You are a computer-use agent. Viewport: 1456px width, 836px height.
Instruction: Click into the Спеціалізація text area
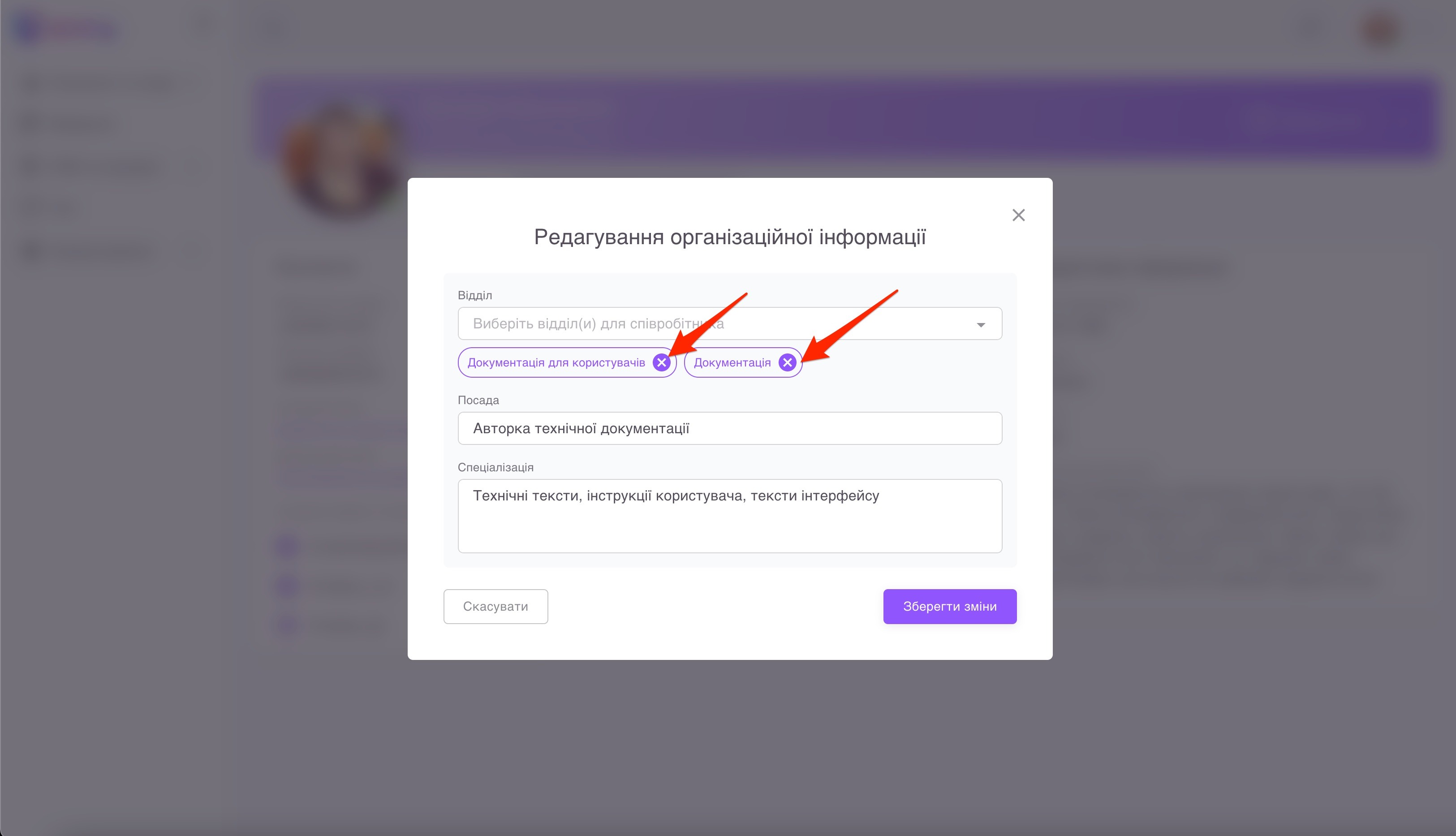pyautogui.click(x=730, y=516)
